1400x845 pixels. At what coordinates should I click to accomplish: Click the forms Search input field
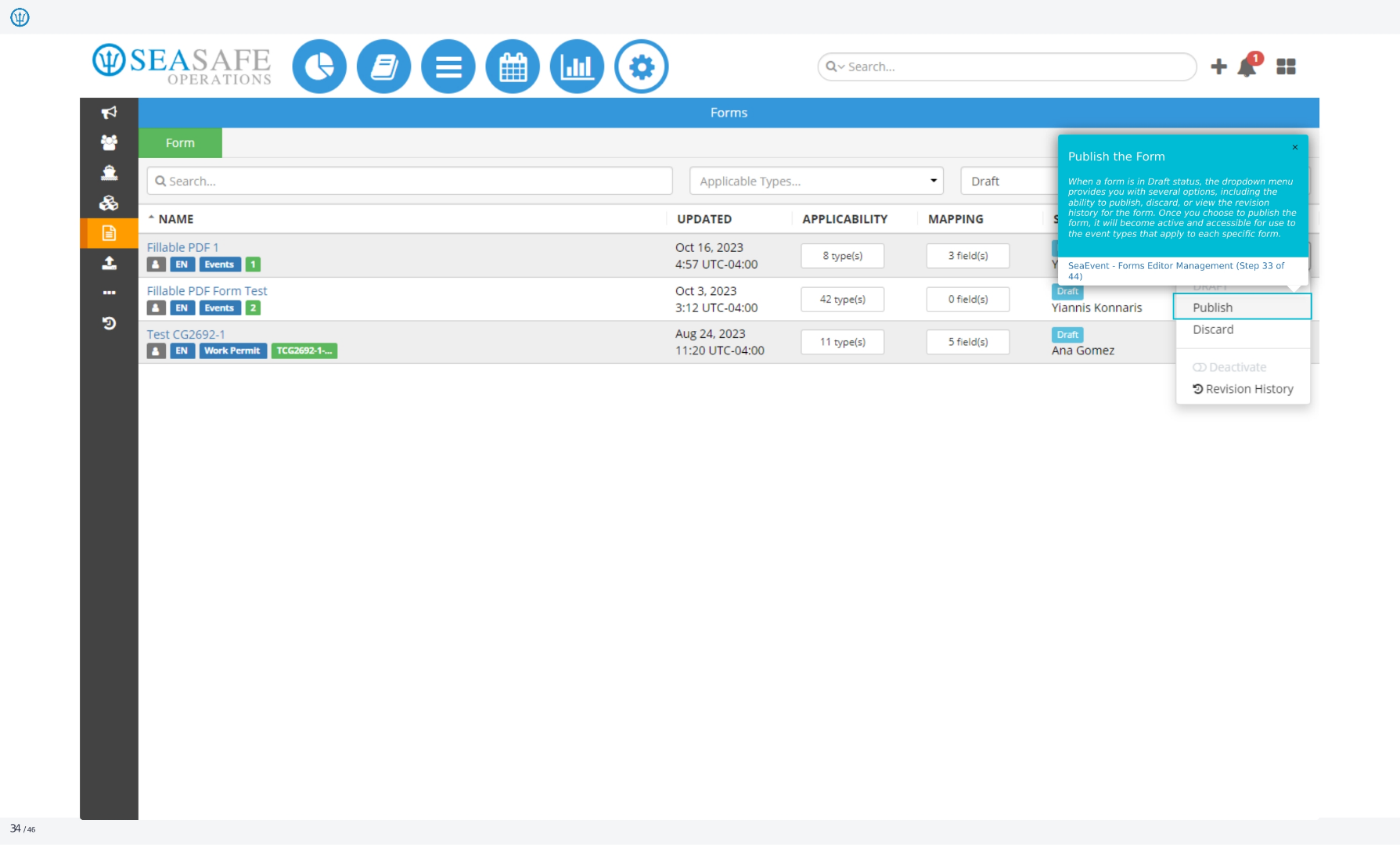click(409, 181)
